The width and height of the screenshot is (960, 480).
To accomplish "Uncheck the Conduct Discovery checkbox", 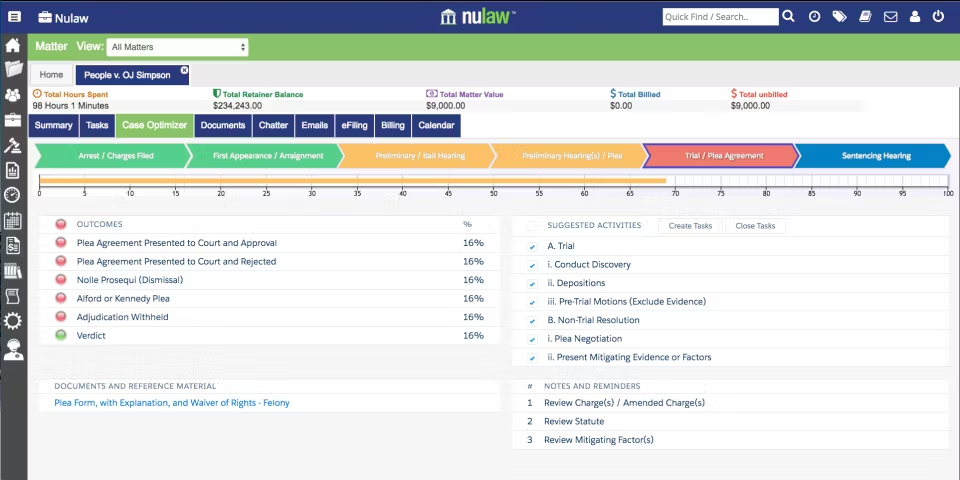I will click(x=532, y=266).
